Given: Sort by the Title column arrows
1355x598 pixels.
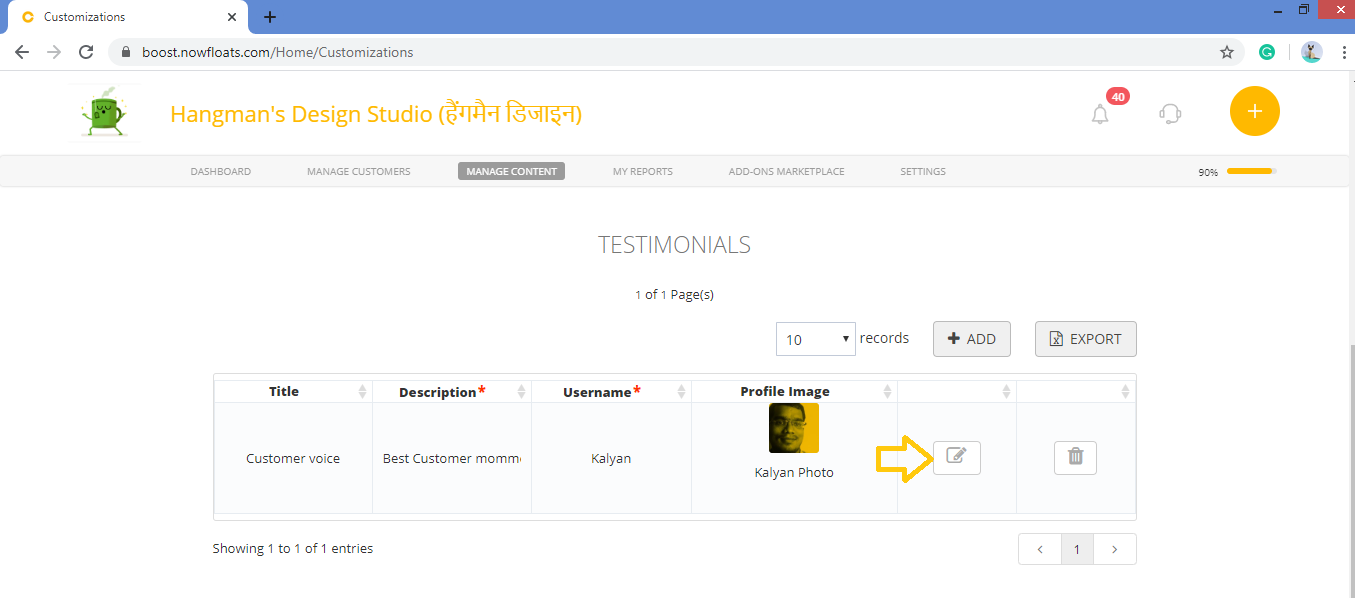Looking at the screenshot, I should point(362,392).
